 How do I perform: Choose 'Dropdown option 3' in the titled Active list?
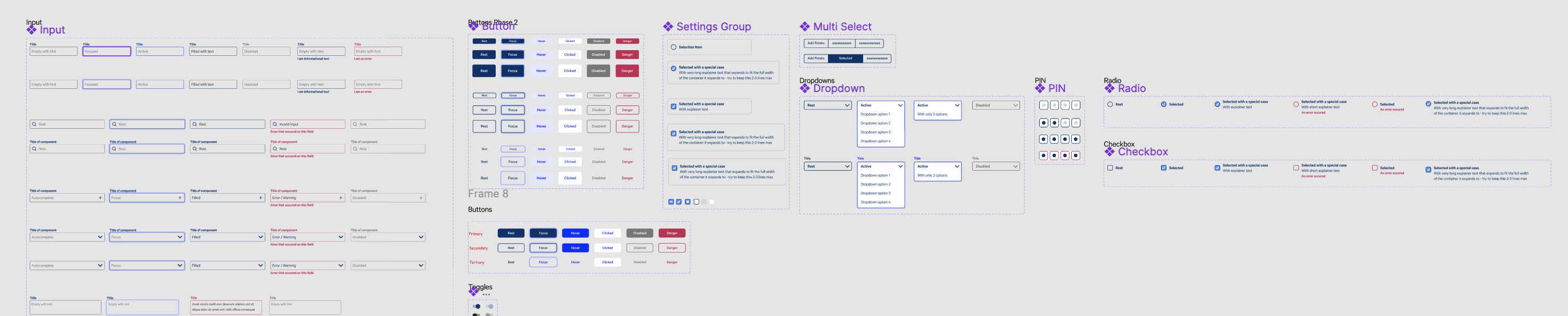pos(875,193)
